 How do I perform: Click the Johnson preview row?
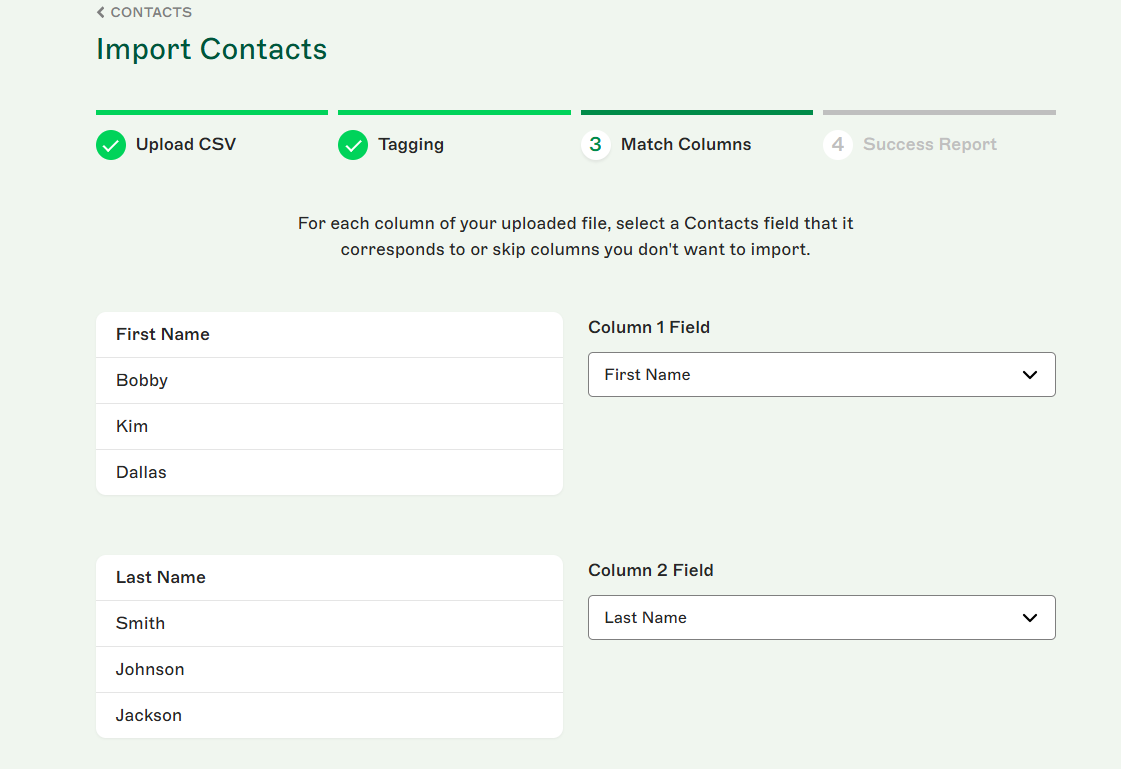pyautogui.click(x=329, y=669)
